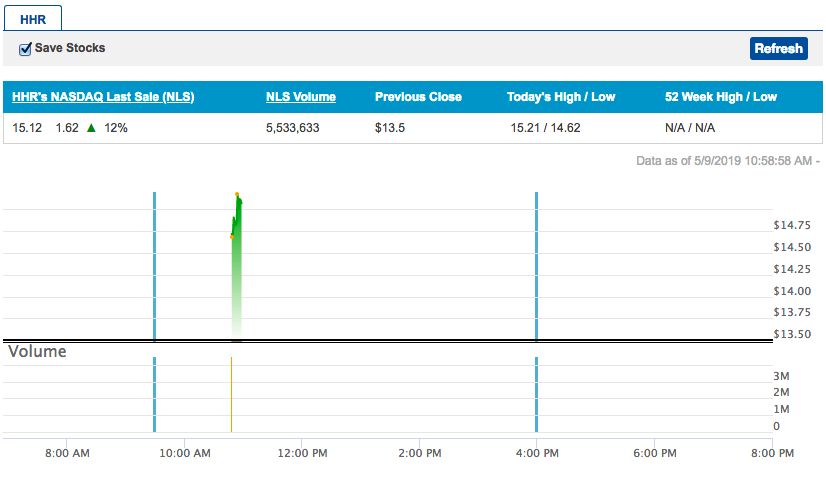Click the $14.00 price axis label
This screenshot has height=480, width=826.
pos(792,291)
